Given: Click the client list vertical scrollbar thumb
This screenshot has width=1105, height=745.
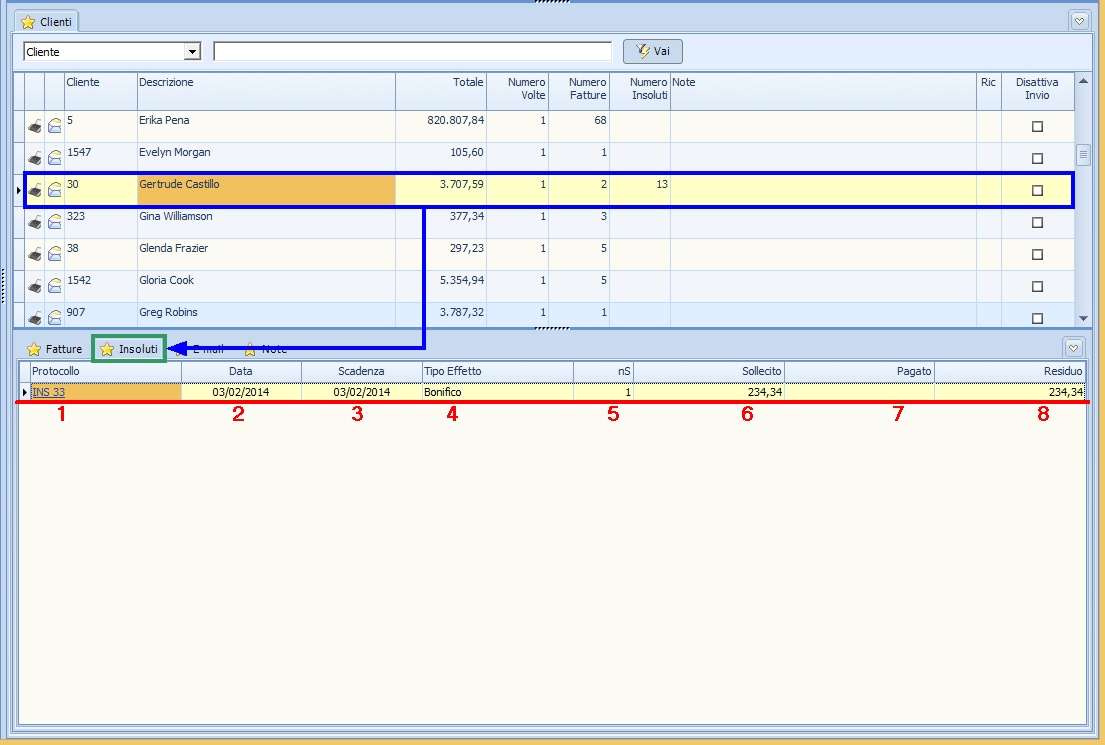Looking at the screenshot, I should tap(1082, 155).
